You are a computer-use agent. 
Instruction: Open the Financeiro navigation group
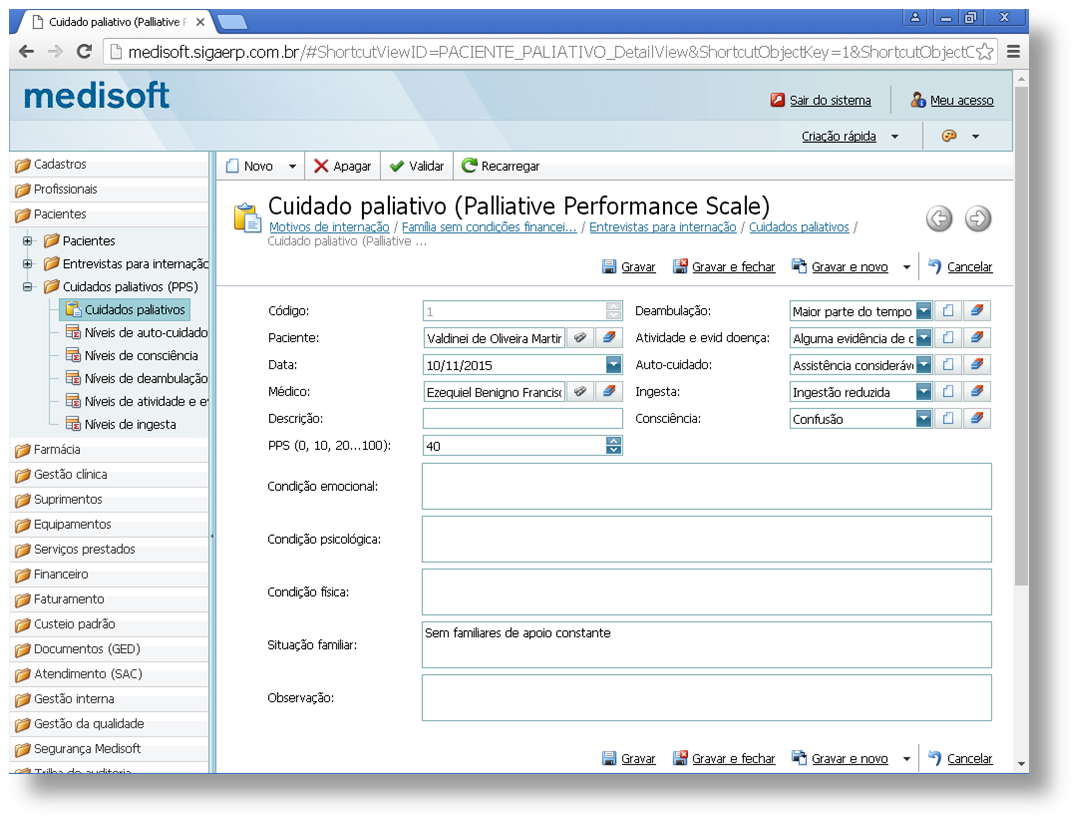(110, 574)
